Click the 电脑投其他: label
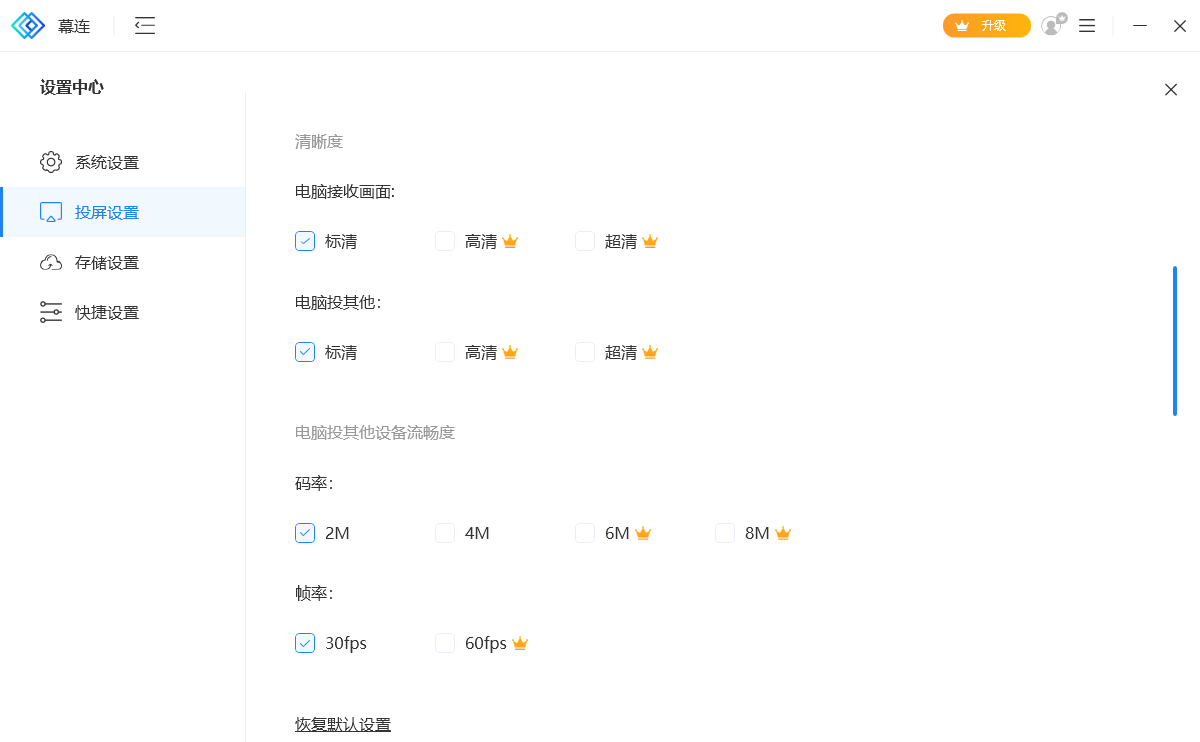1200x742 pixels. click(338, 302)
